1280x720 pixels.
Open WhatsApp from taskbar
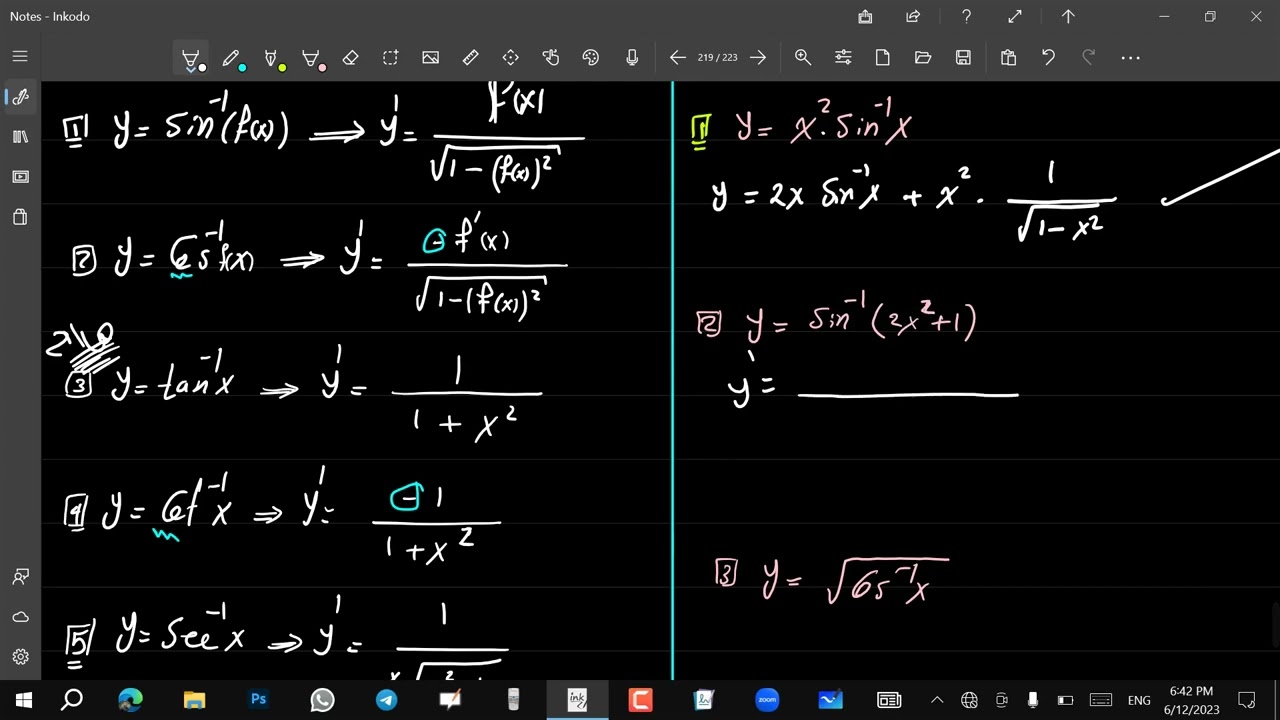coord(322,700)
